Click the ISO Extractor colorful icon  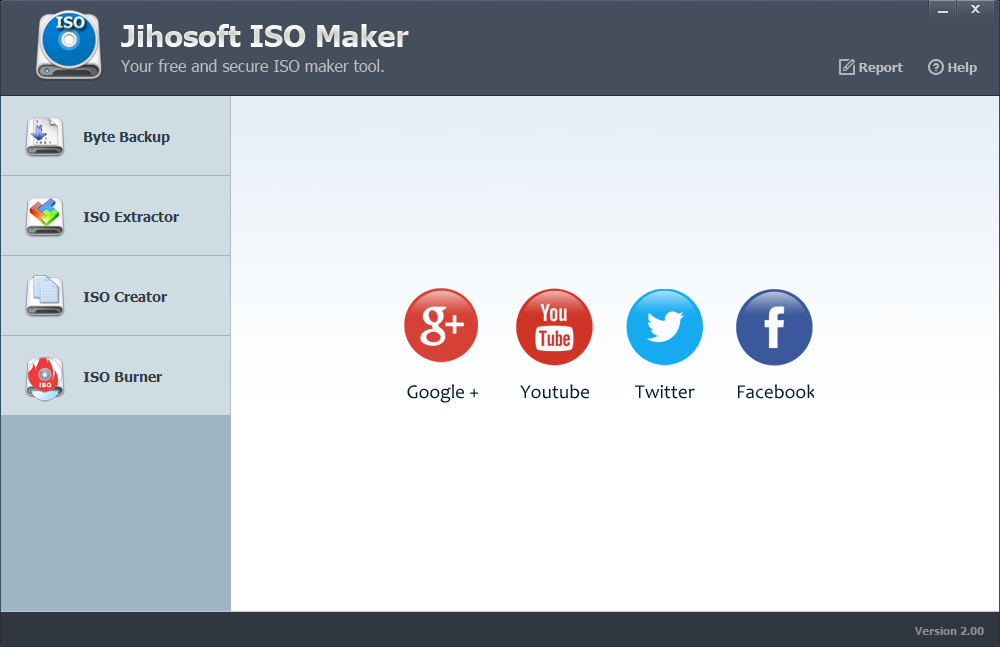[x=45, y=217]
